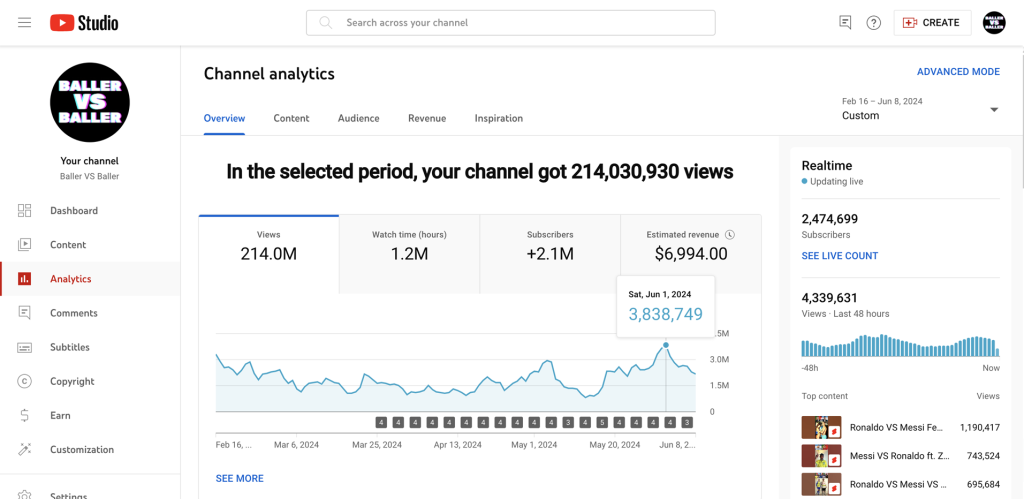Click the last 48 hours realtime bar chart
Screen dimensions: 1024x499
[899, 345]
